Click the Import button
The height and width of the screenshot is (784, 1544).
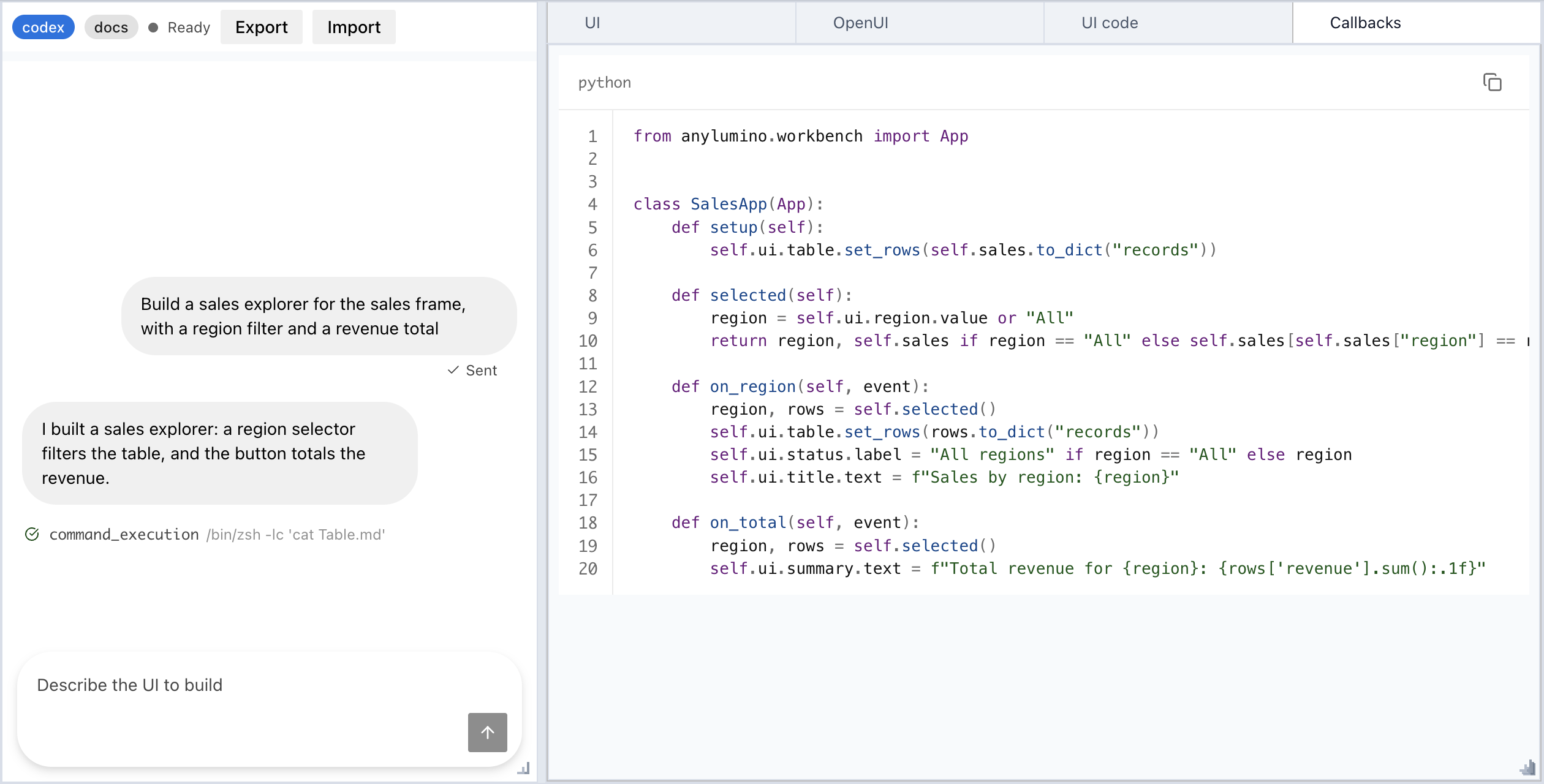pyautogui.click(x=354, y=27)
